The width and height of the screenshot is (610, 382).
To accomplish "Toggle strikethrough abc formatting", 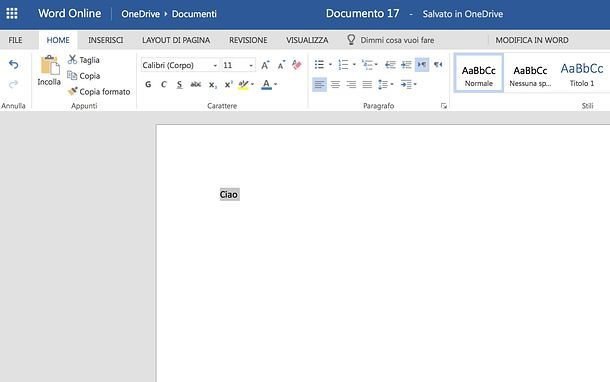I will pos(196,84).
